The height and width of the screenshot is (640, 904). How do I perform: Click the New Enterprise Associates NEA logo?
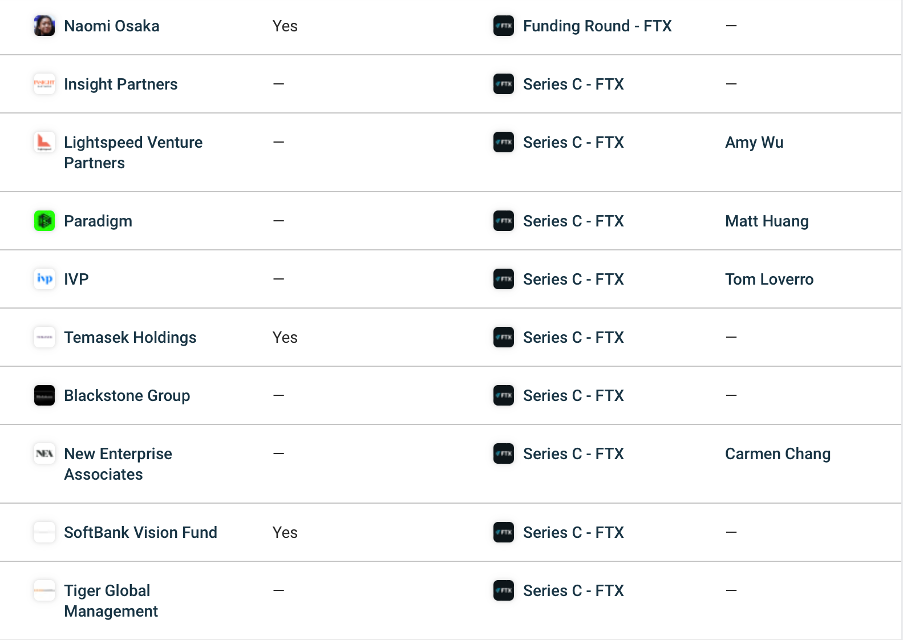pyautogui.click(x=44, y=454)
